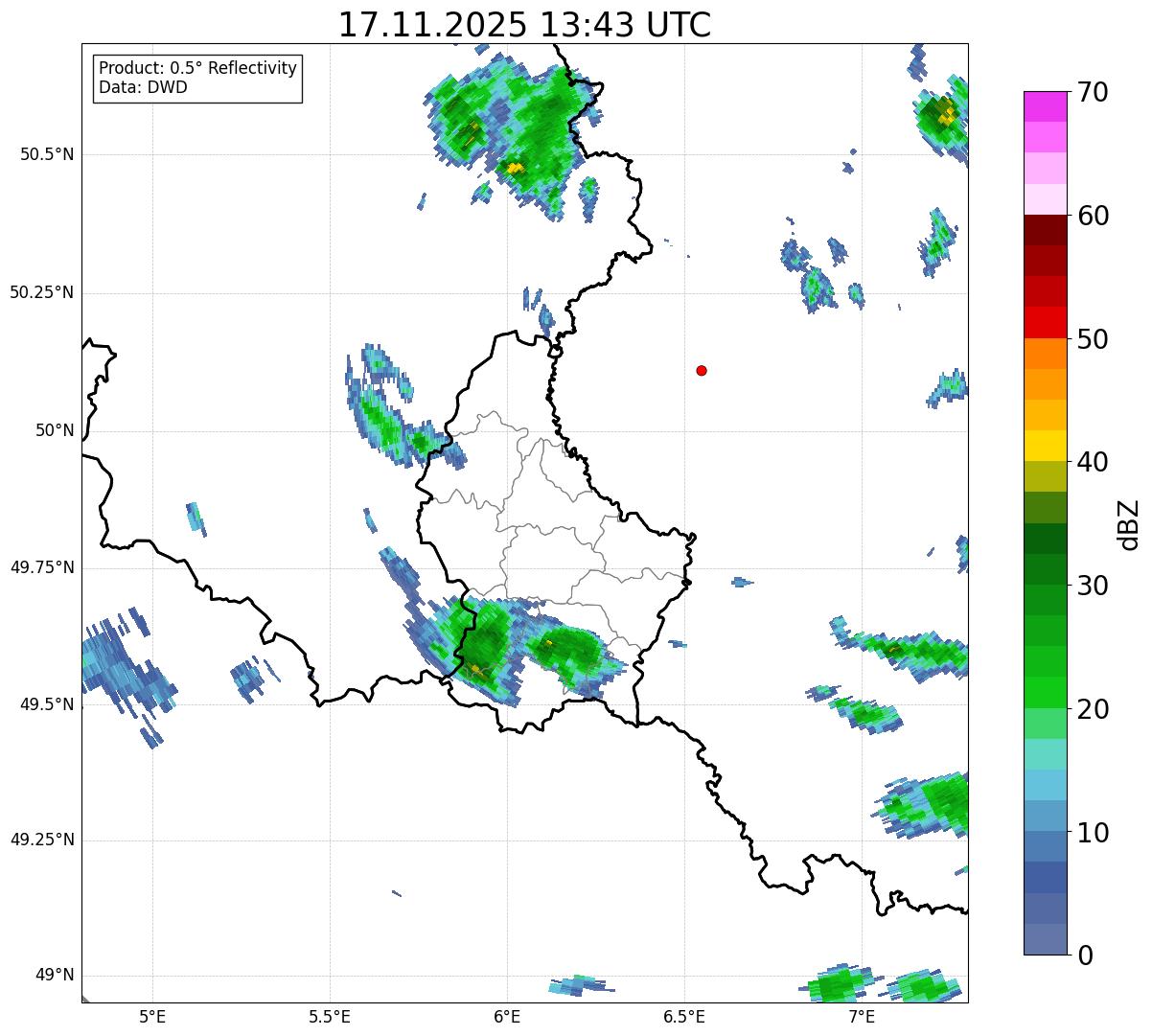Click the 50.5°N latitude label

click(47, 154)
